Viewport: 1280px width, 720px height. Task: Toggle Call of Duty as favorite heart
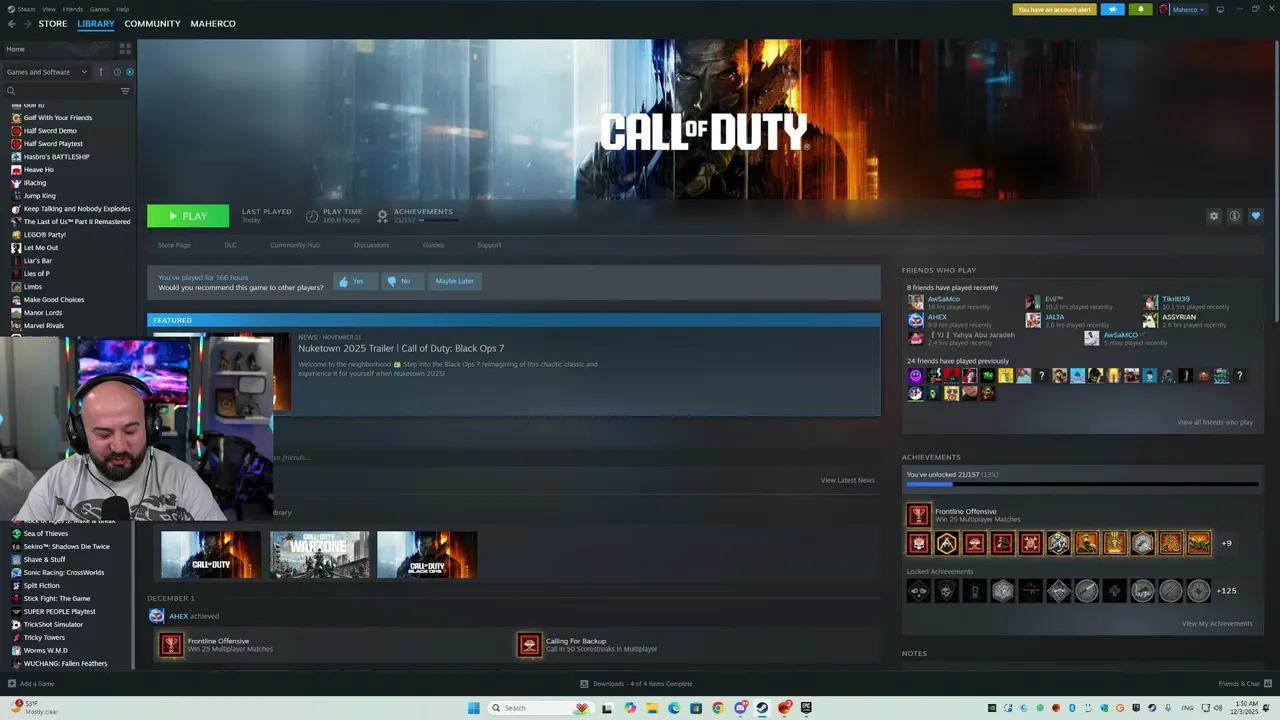tap(1256, 216)
